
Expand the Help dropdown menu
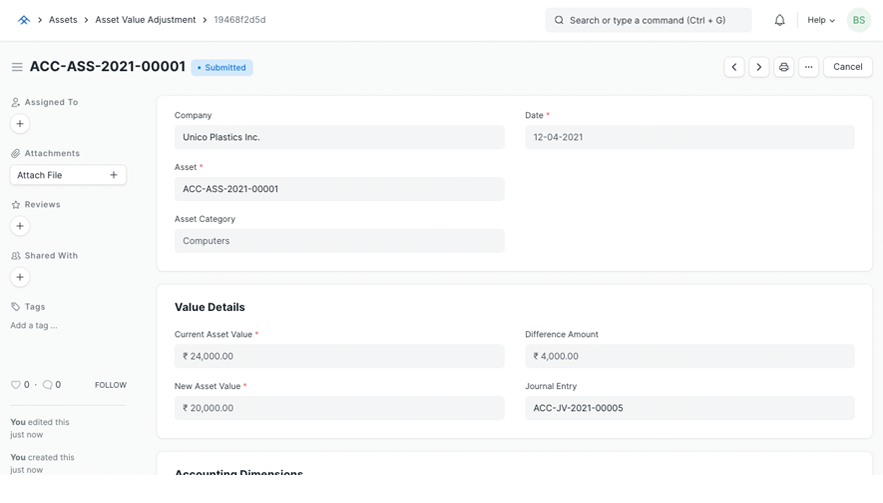click(820, 20)
